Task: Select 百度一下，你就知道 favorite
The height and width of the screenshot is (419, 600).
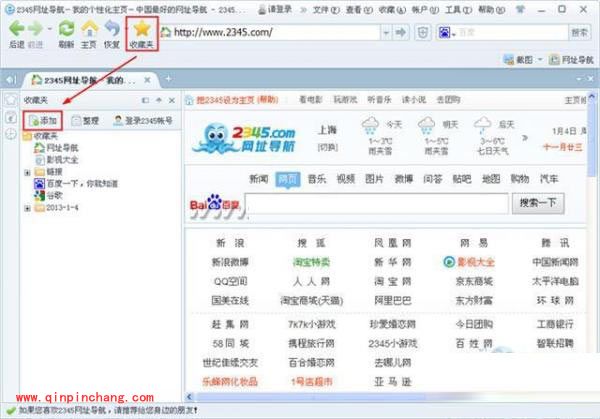Action: tap(76, 184)
